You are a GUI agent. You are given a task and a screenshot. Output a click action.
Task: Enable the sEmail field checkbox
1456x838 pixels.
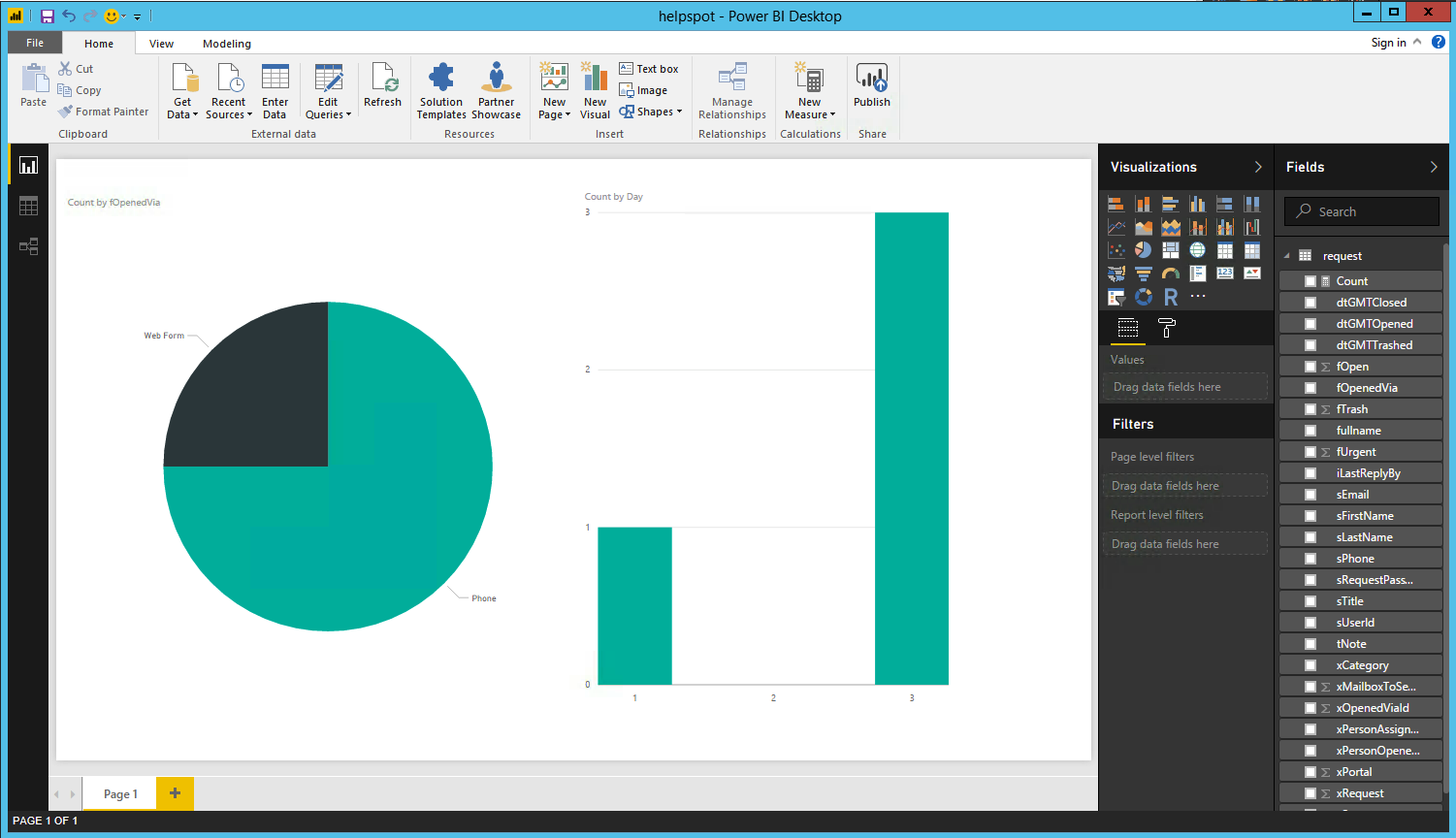(x=1310, y=495)
